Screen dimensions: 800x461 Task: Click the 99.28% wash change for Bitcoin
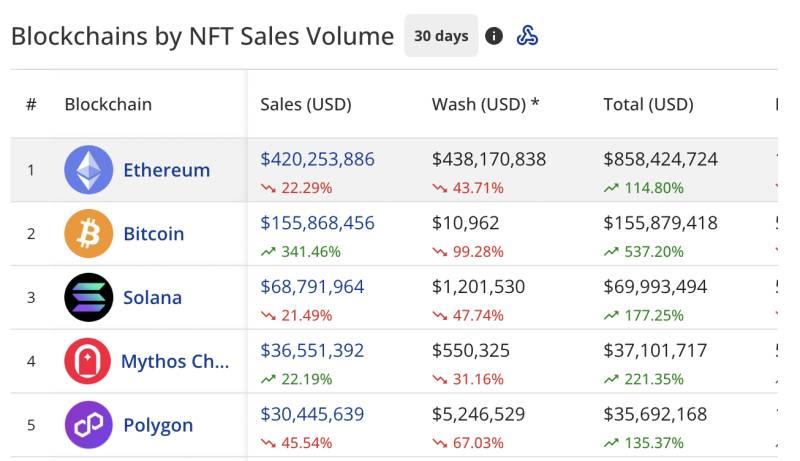(468, 251)
